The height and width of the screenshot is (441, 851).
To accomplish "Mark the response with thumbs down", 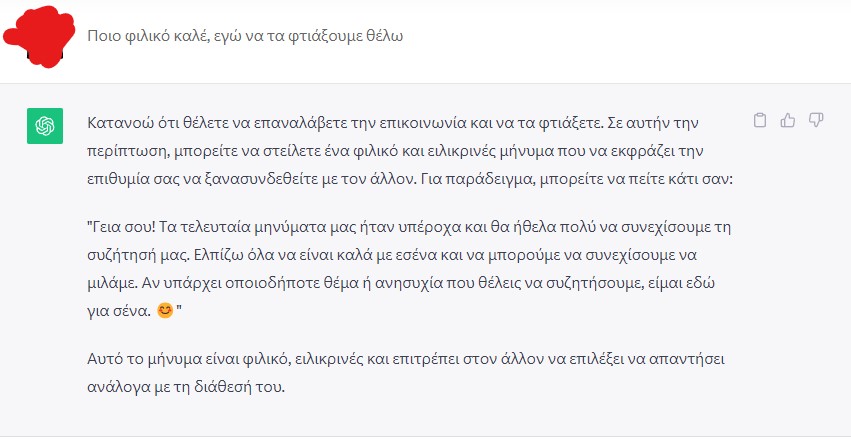I will point(816,120).
